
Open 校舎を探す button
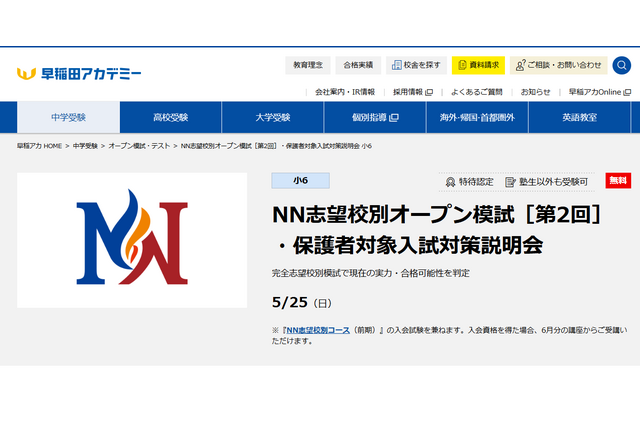pos(416,65)
